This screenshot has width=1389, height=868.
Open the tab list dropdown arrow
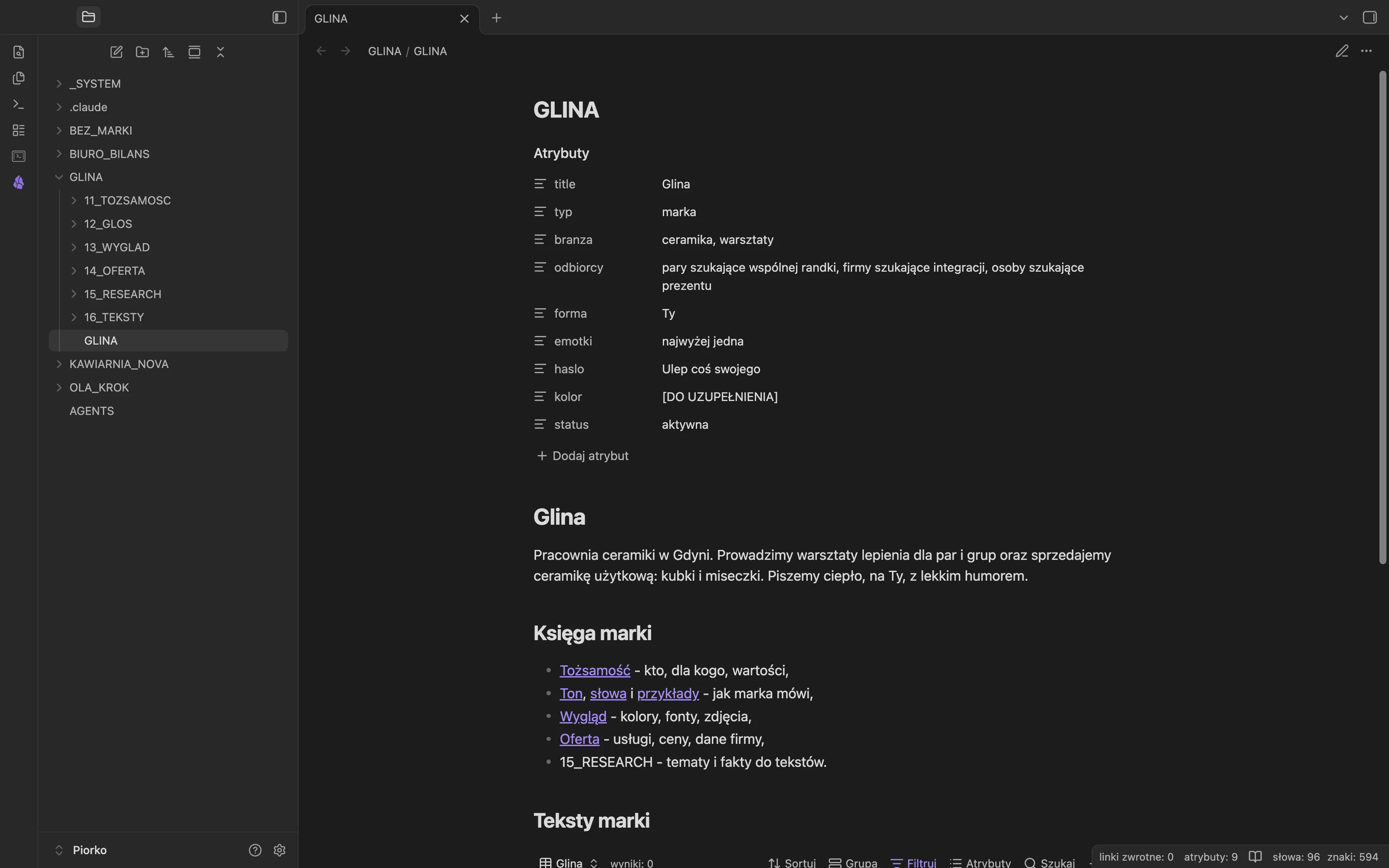[x=1344, y=18]
